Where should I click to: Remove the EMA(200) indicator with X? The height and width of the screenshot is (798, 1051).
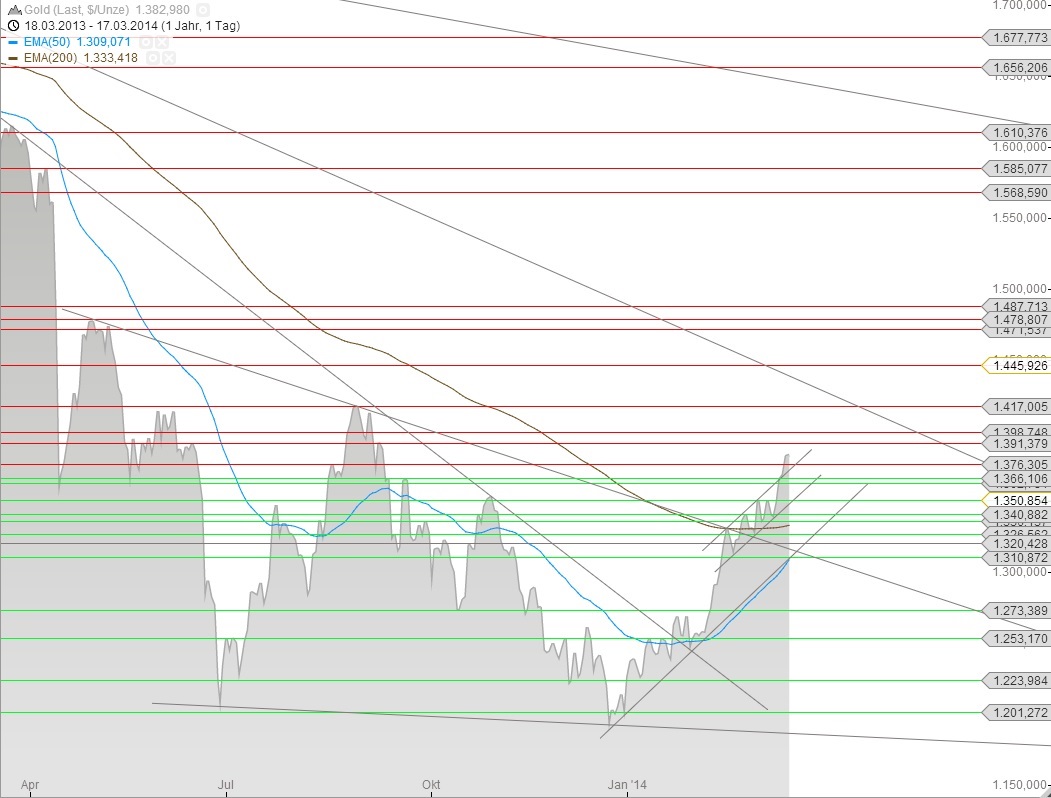pos(169,59)
